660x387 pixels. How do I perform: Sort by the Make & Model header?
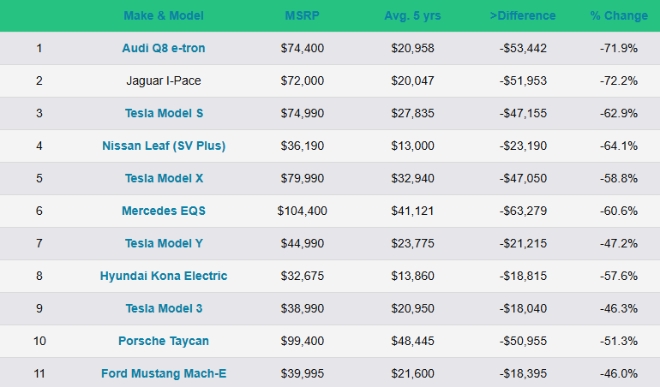pos(163,16)
